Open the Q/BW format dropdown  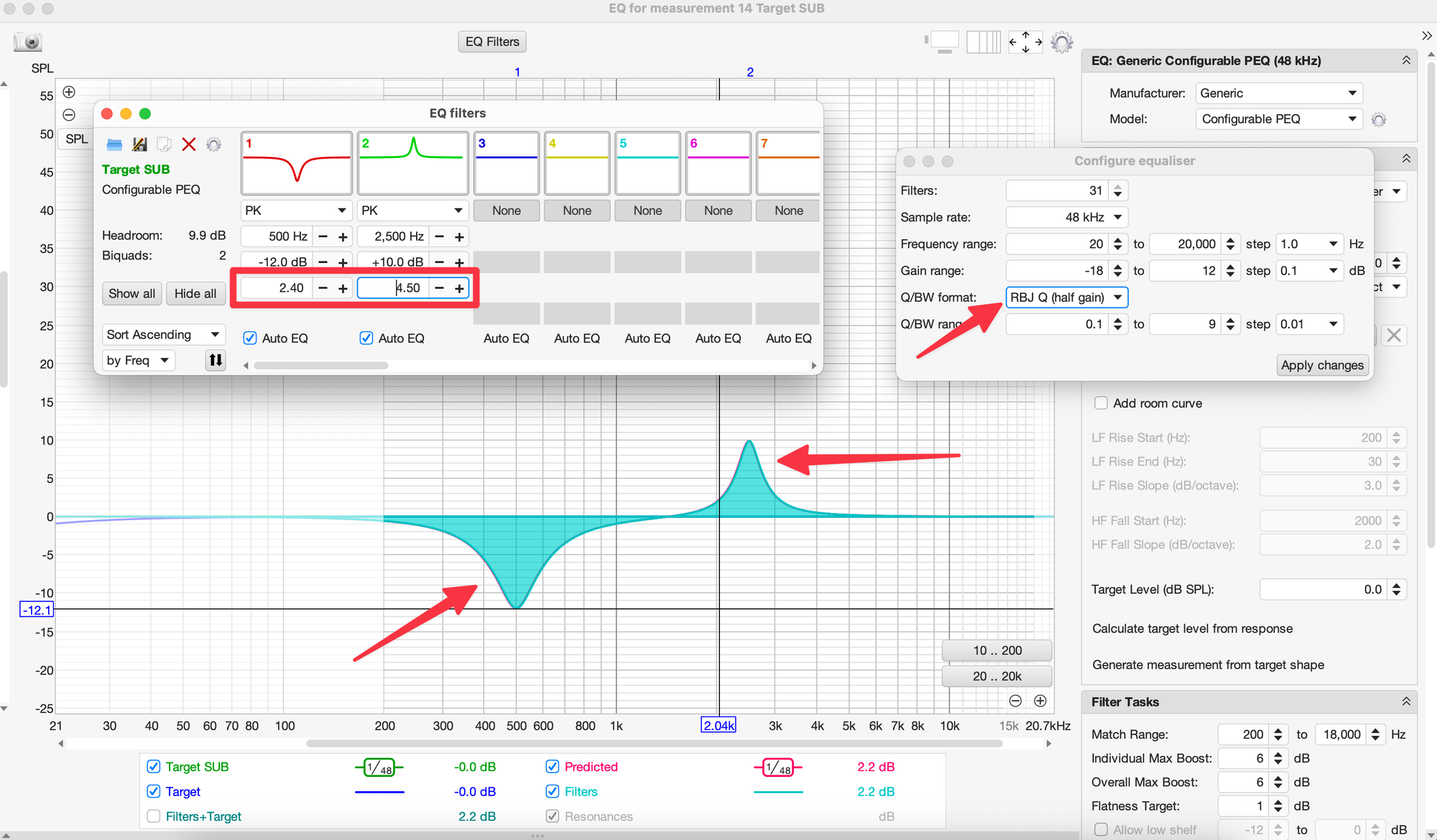coord(1066,297)
